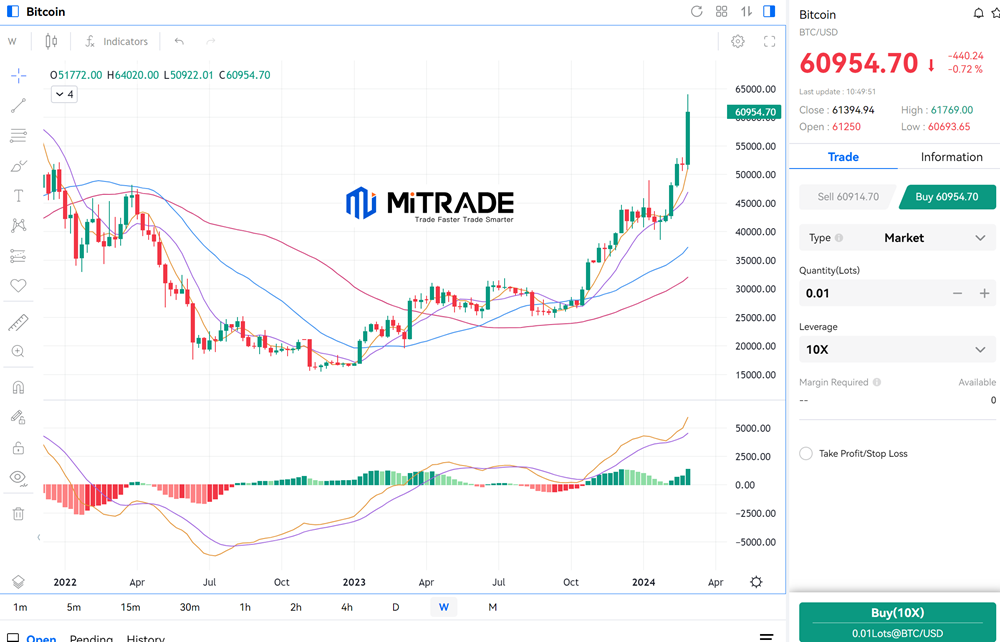1000x642 pixels.
Task: Open the ruler measure tool
Action: coord(18,322)
